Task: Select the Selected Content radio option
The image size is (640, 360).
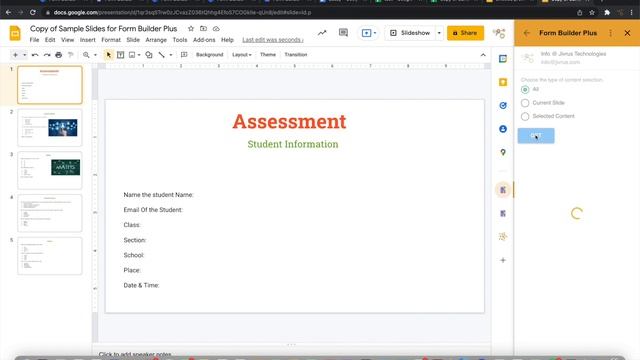Action: pos(525,116)
